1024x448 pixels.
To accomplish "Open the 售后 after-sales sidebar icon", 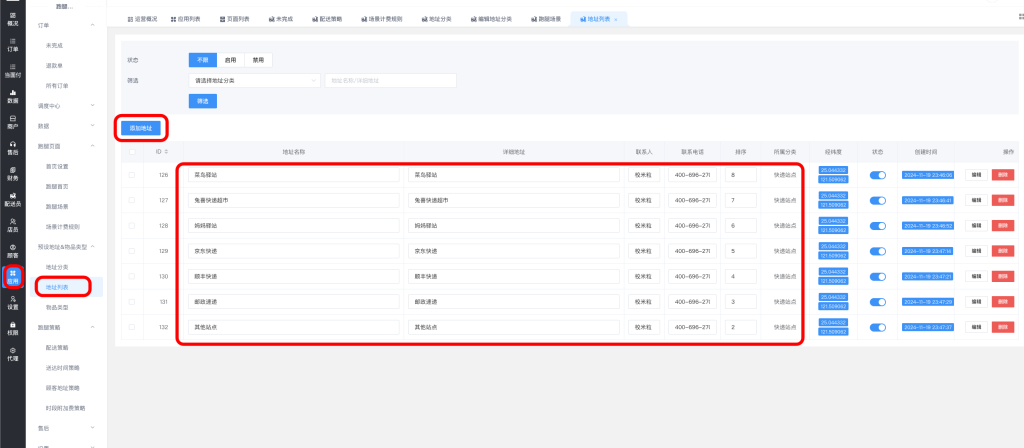I will 13,149.
